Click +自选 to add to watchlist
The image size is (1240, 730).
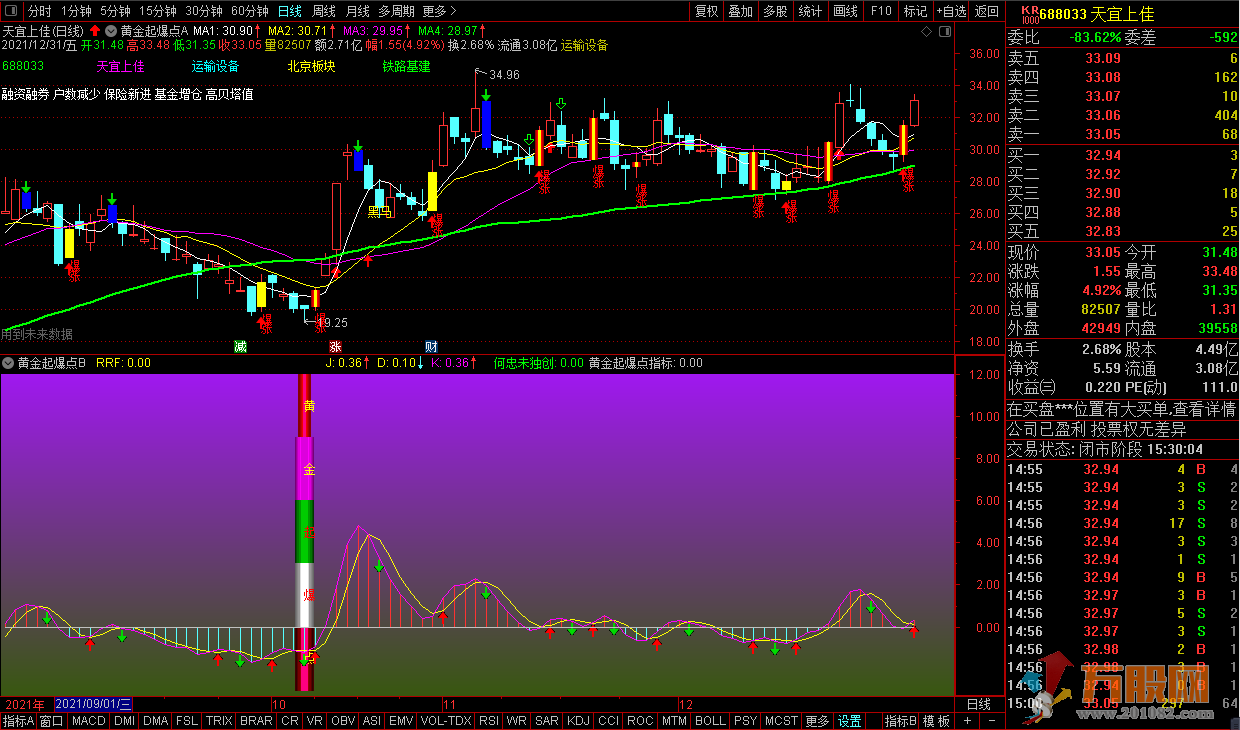pyautogui.click(x=950, y=11)
